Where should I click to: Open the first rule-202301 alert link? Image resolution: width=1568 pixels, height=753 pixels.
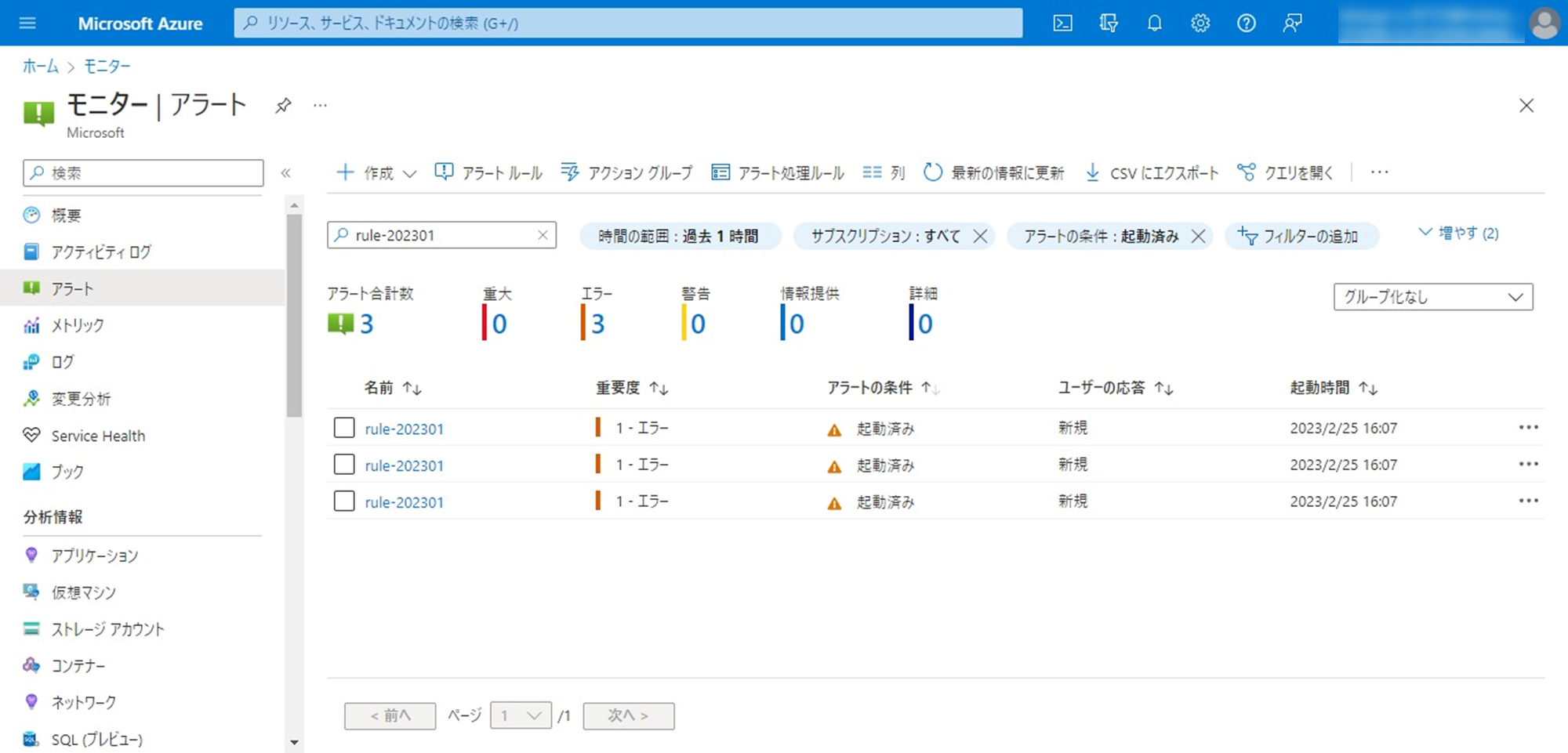tap(405, 429)
